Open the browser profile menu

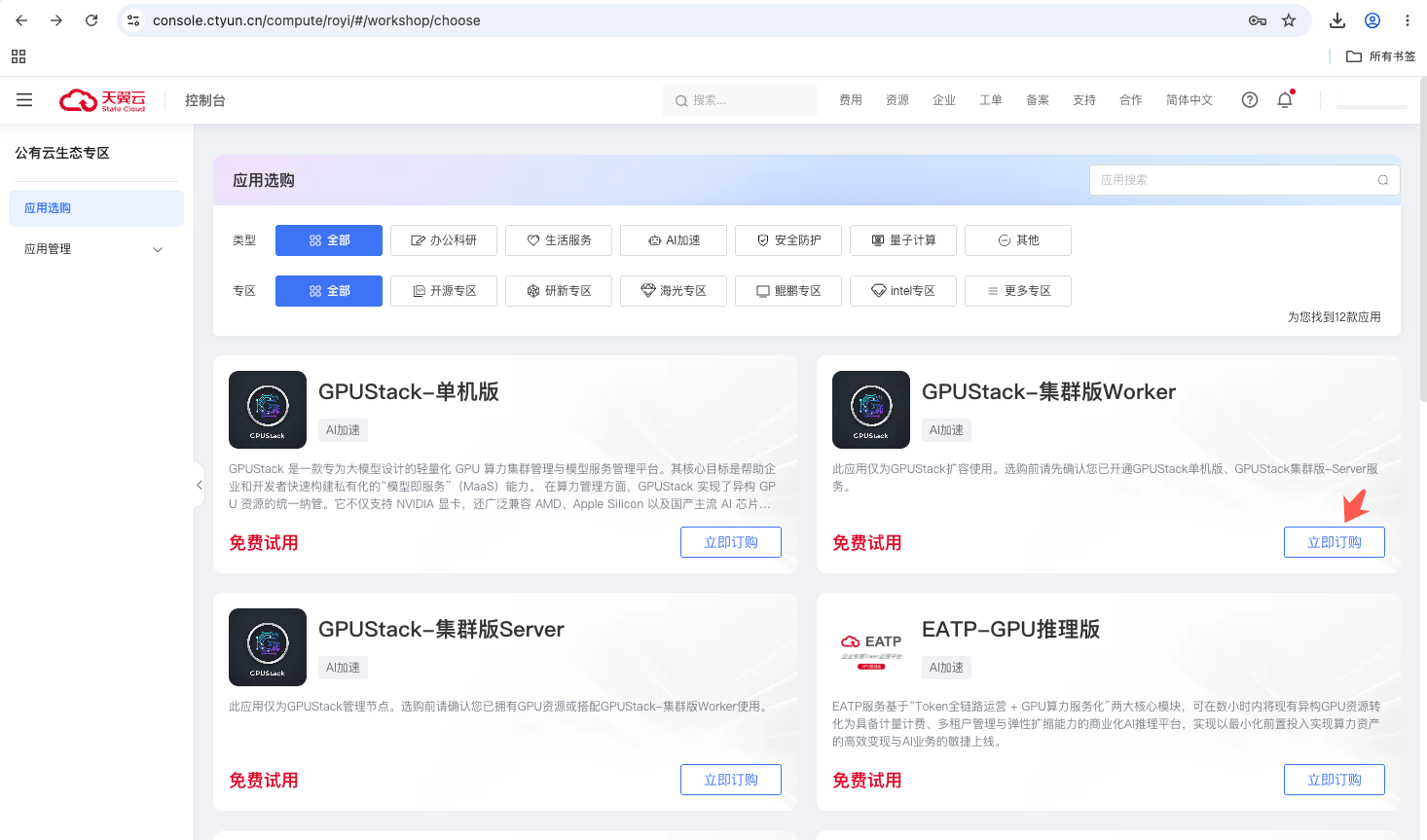[1372, 20]
